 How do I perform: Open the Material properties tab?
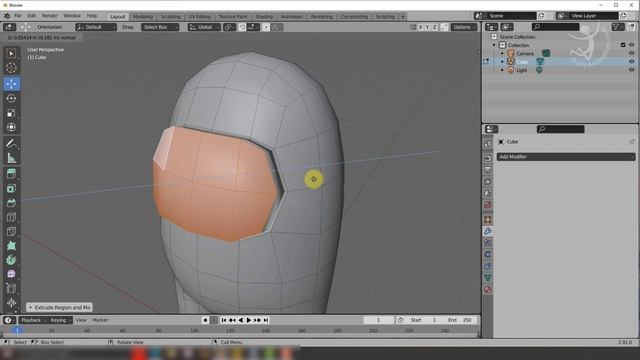point(488,290)
